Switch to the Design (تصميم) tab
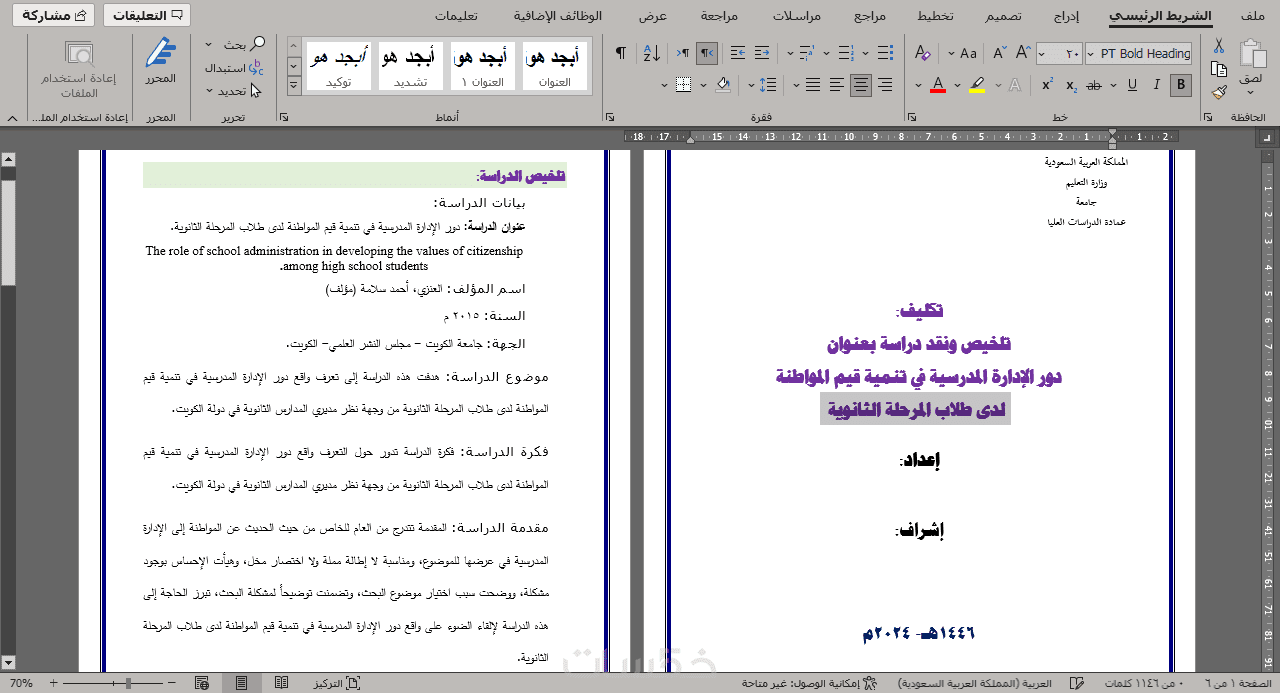This screenshot has height=693, width=1280. tap(1005, 16)
